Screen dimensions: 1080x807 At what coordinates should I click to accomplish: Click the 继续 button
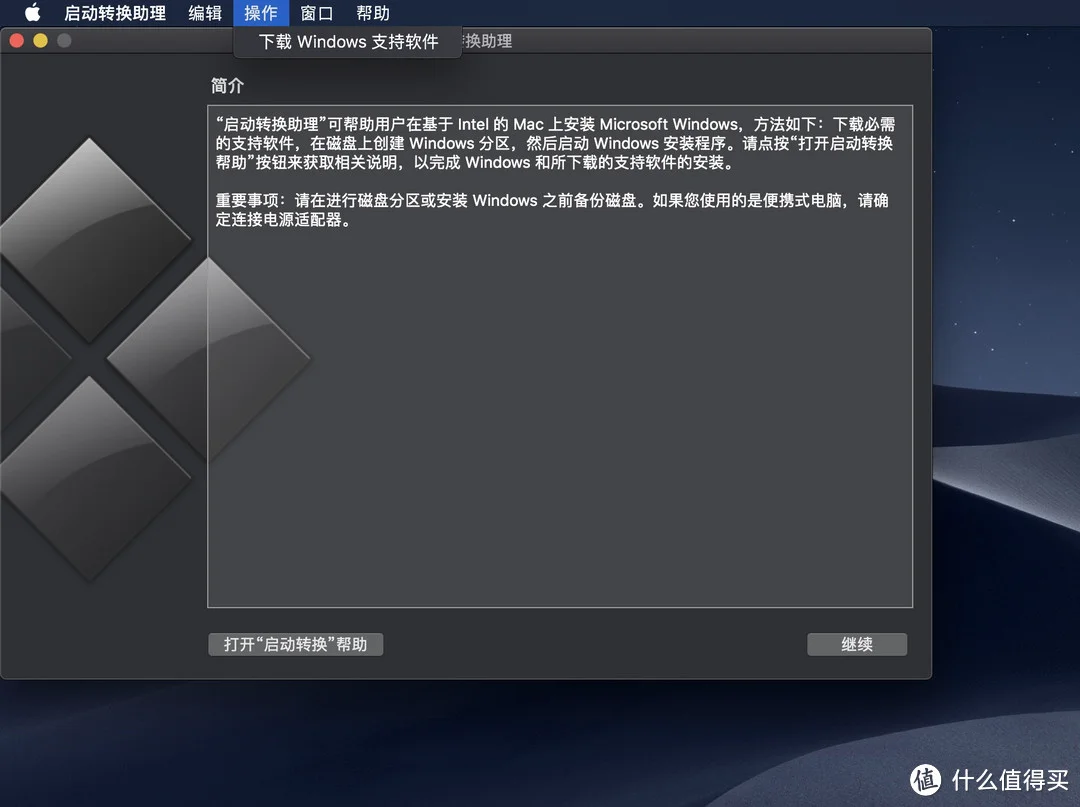857,644
